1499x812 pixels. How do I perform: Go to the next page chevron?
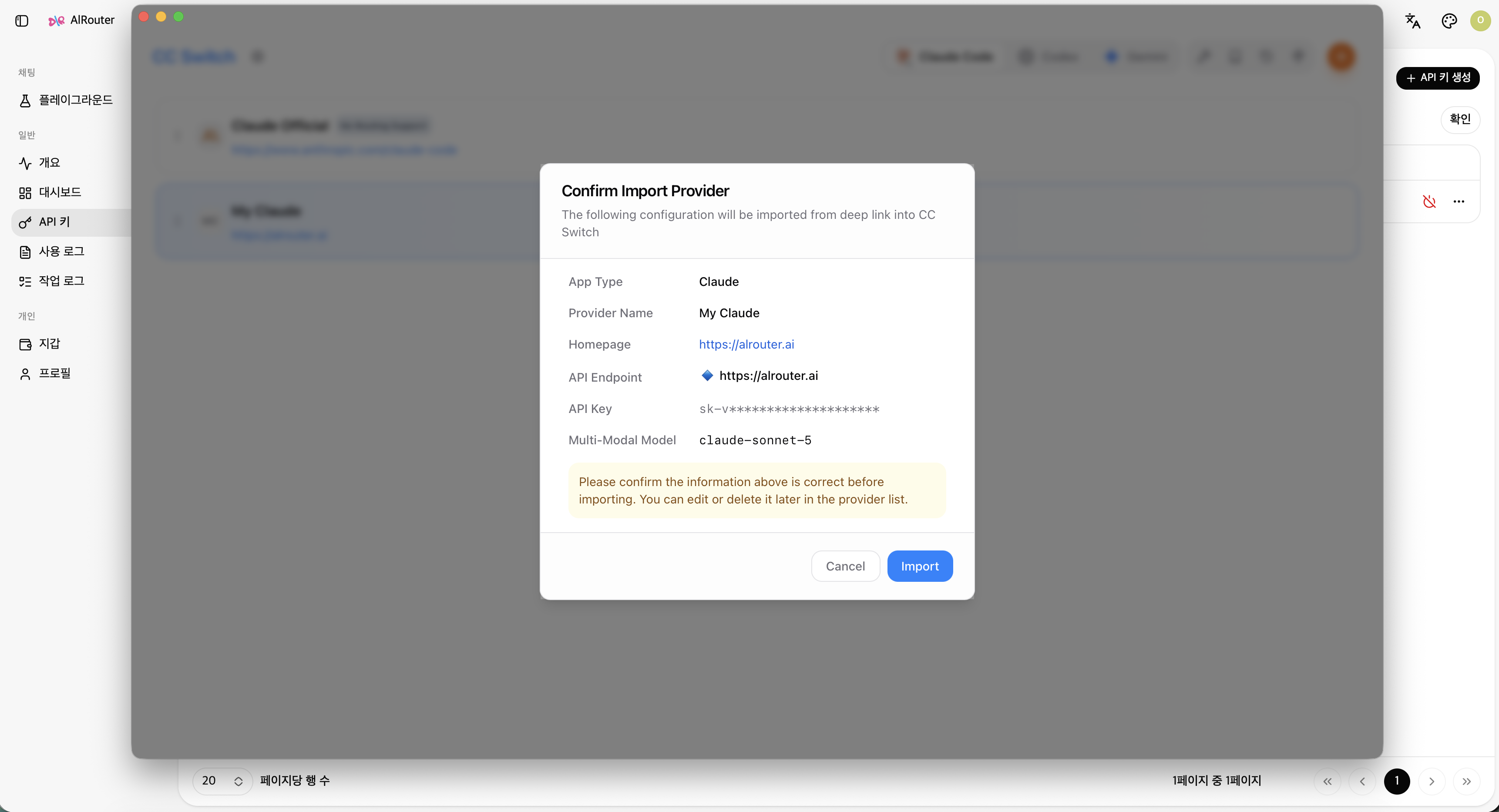coord(1431,781)
